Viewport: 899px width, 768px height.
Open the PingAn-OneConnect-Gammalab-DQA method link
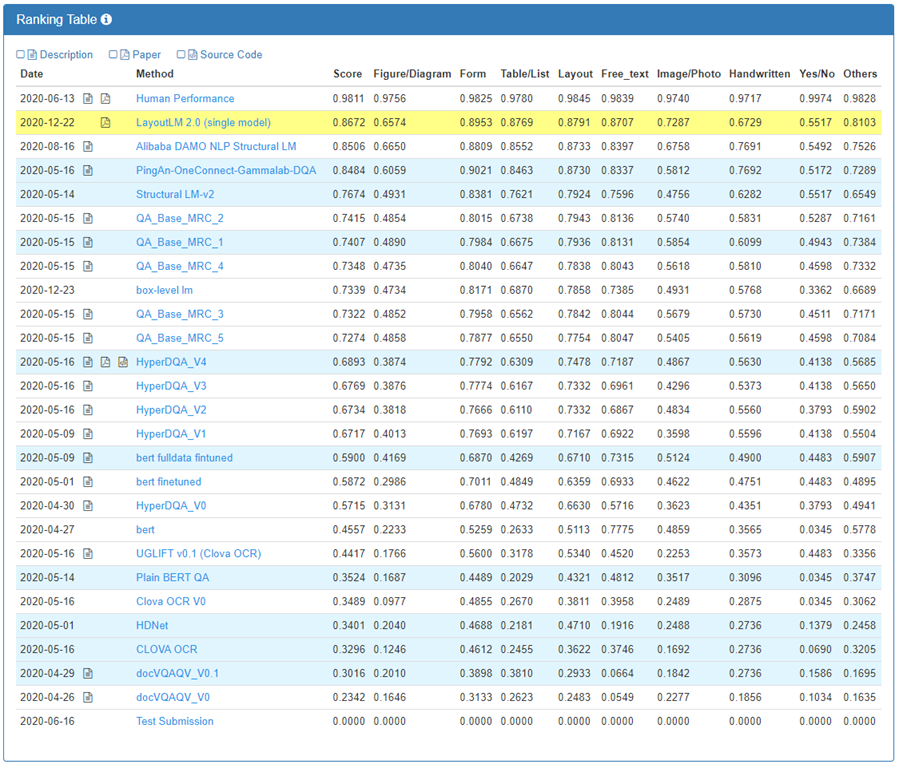(226, 171)
